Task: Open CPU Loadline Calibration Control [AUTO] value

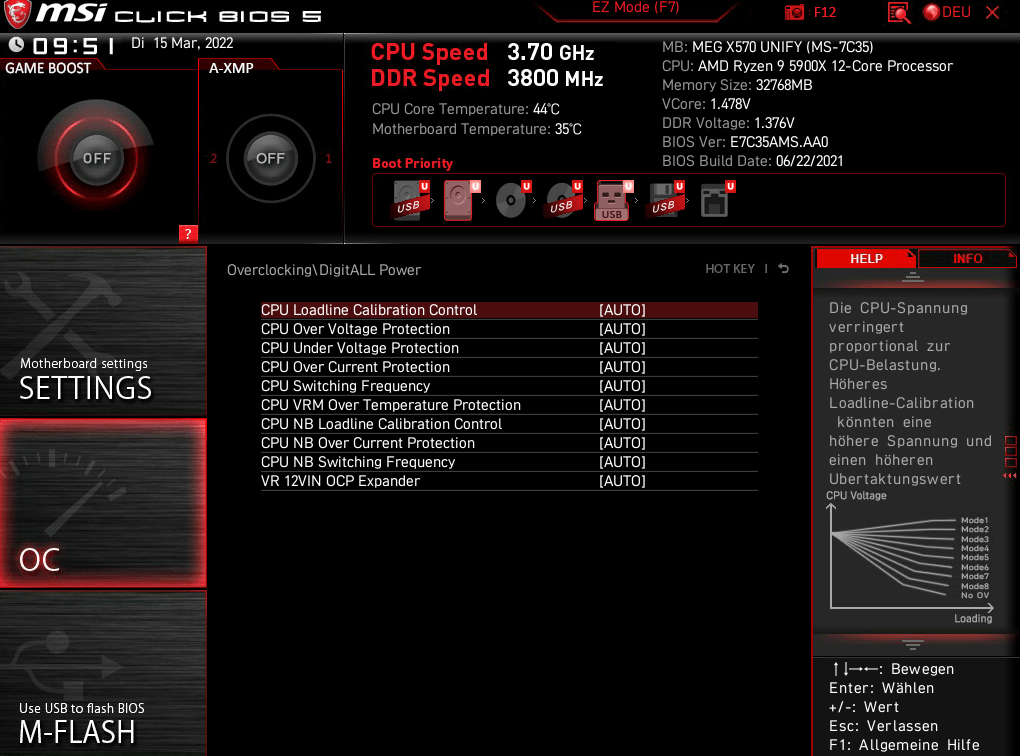Action: [622, 310]
